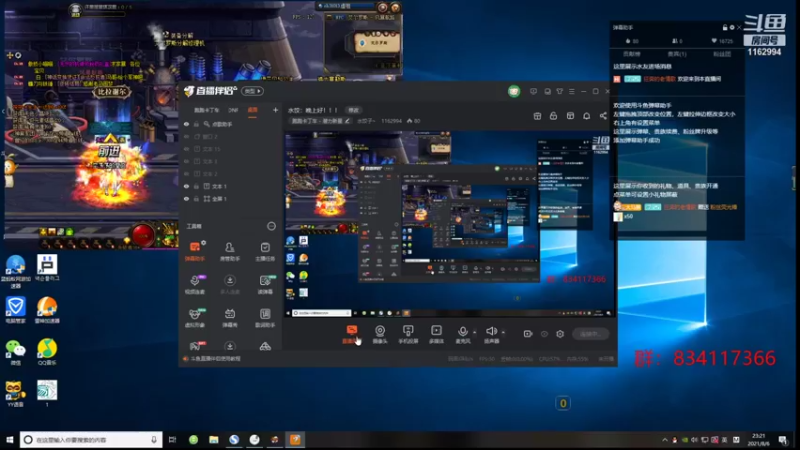Show hidden system tray icons
The height and width of the screenshot is (450, 800).
coord(665,440)
